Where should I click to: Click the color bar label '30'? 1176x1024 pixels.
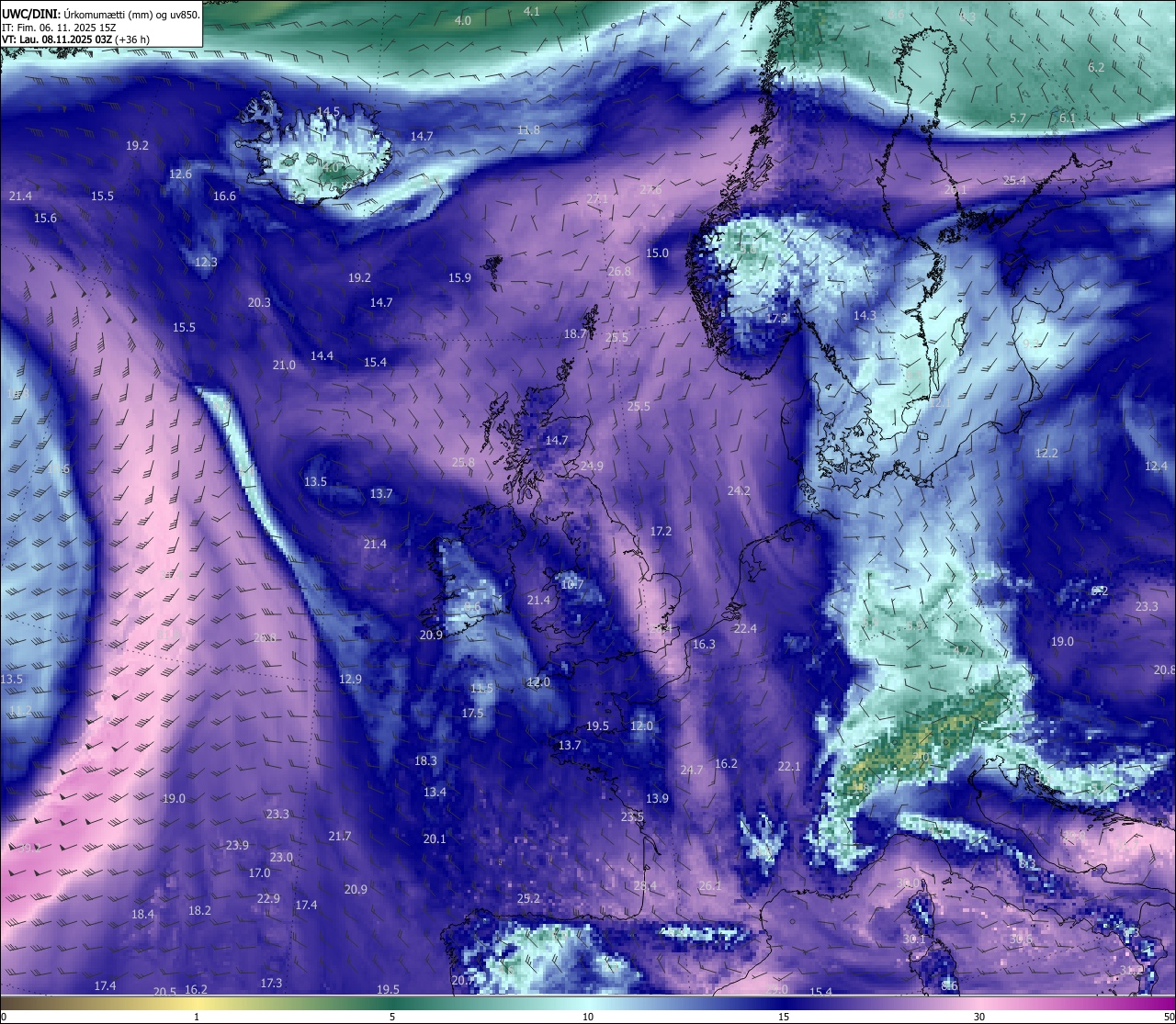(979, 1017)
